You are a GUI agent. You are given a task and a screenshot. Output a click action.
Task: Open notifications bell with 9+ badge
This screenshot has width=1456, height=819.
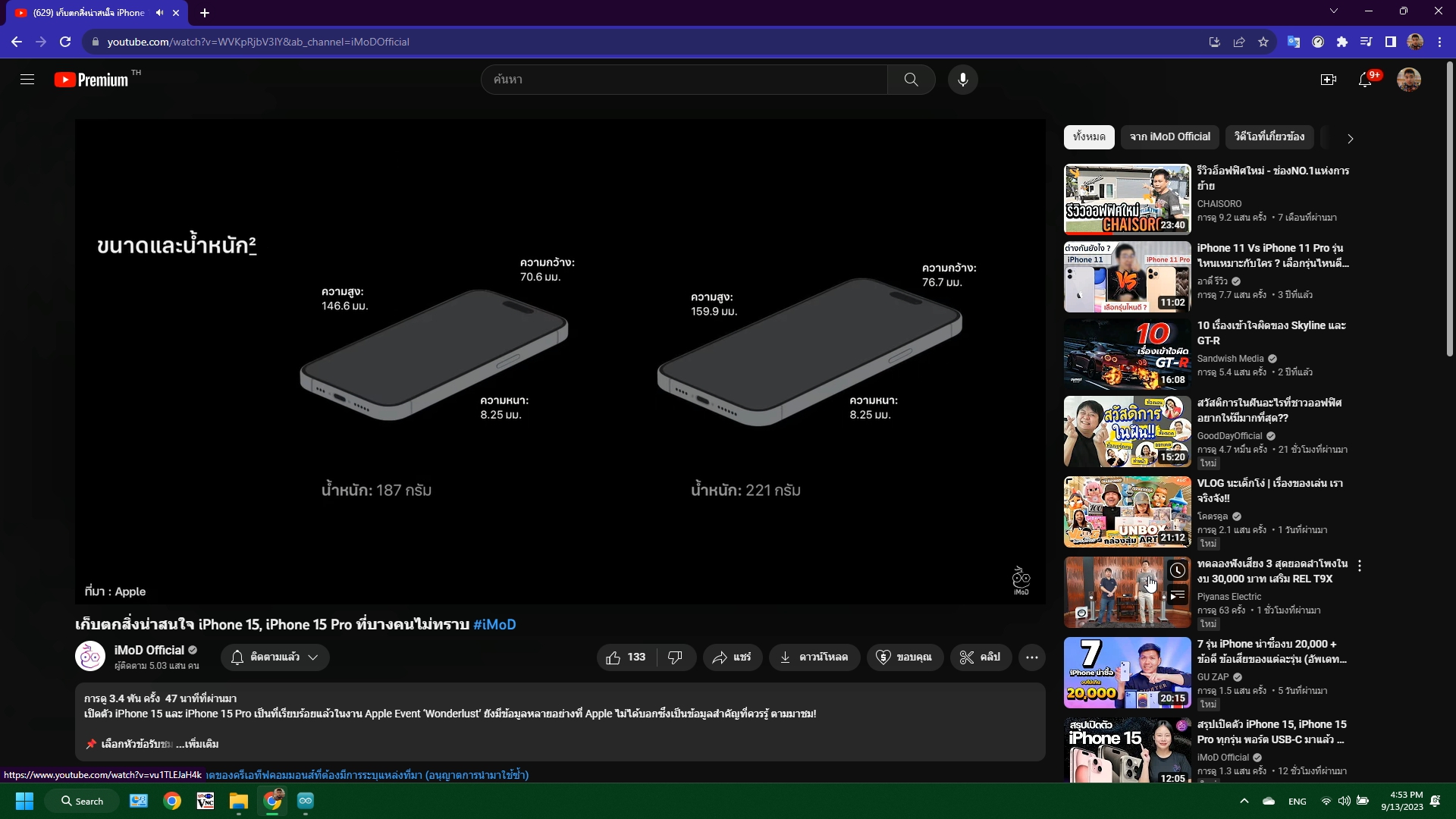tap(1366, 80)
